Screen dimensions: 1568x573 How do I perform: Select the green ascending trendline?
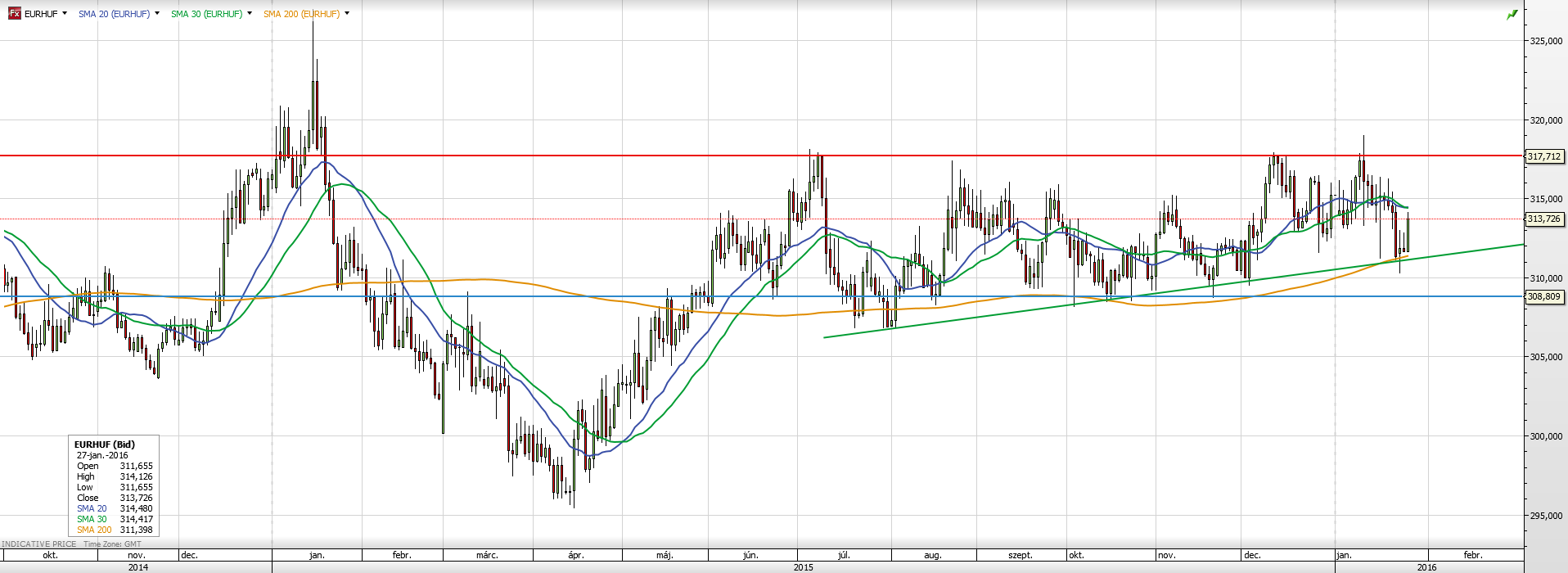point(1174,291)
